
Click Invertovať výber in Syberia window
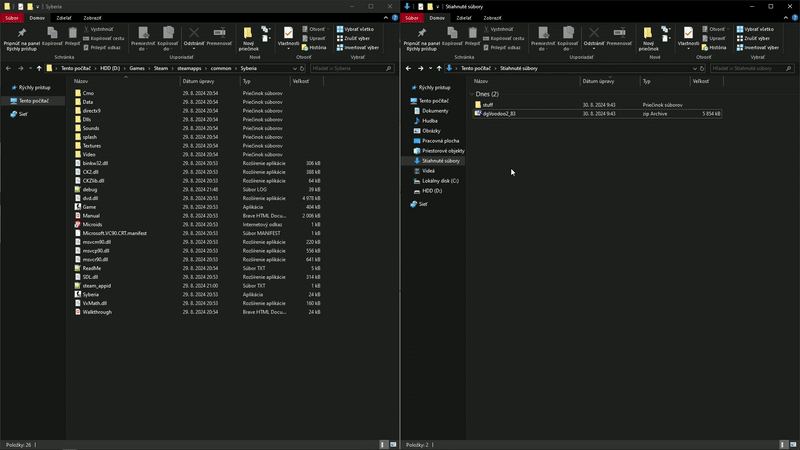[x=361, y=47]
